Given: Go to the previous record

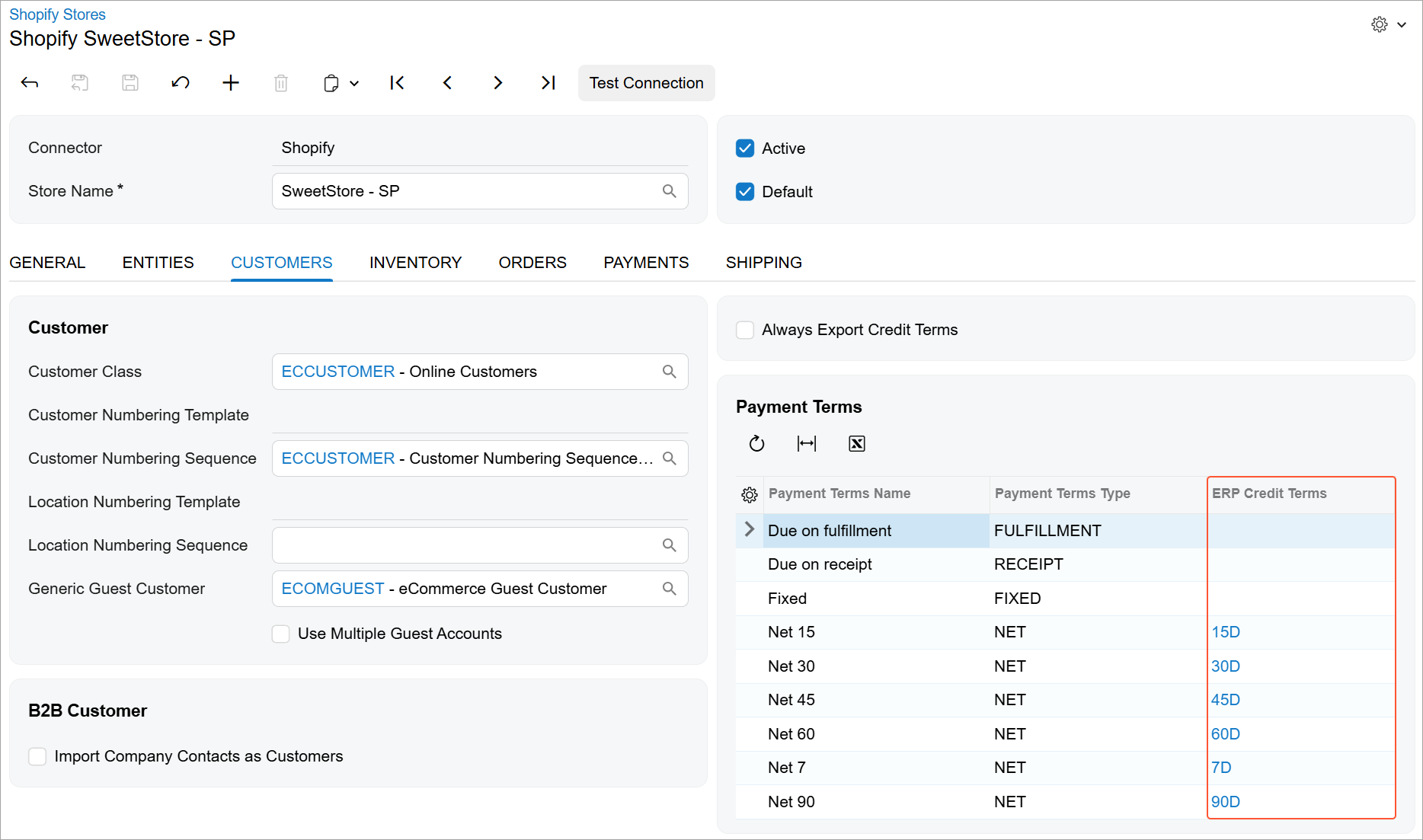Looking at the screenshot, I should (x=447, y=83).
